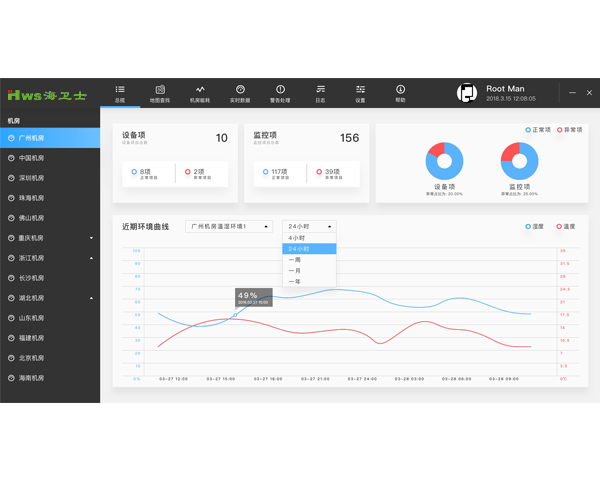Click the 03-28 09:00 axis label
The height and width of the screenshot is (500, 600).
504,379
